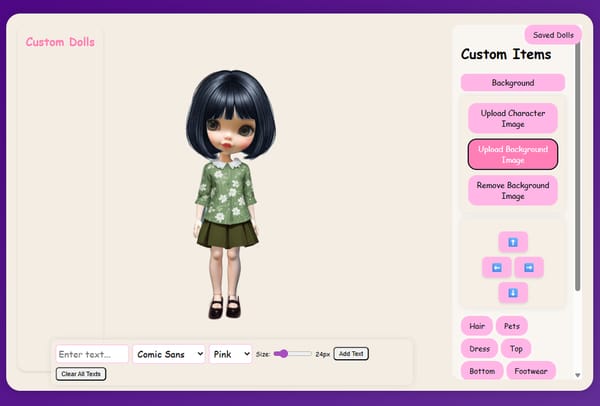Open the Top items category
This screenshot has height=406, width=600.
(x=516, y=349)
